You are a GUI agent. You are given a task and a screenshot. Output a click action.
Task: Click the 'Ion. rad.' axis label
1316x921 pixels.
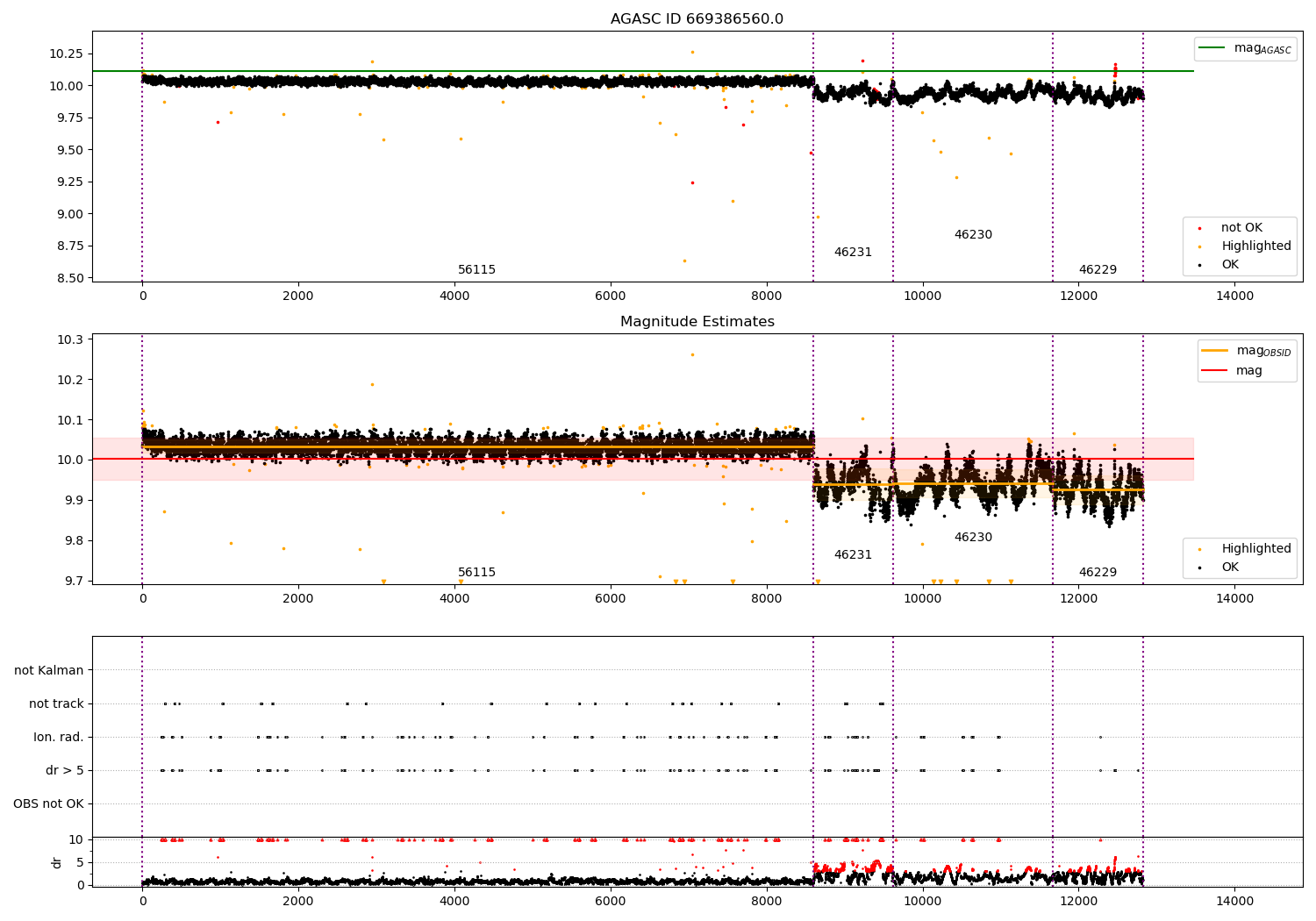(x=59, y=737)
